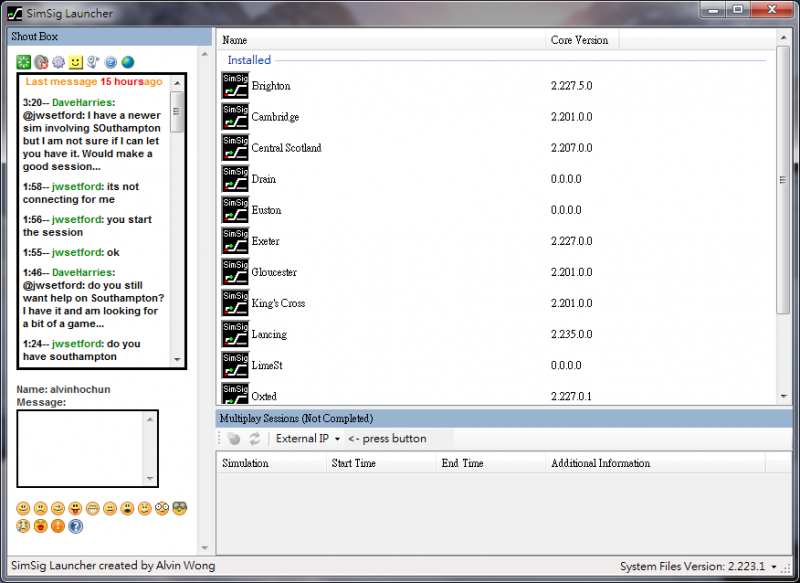Click inside the Message text box
The image size is (800, 583).
tap(82, 449)
